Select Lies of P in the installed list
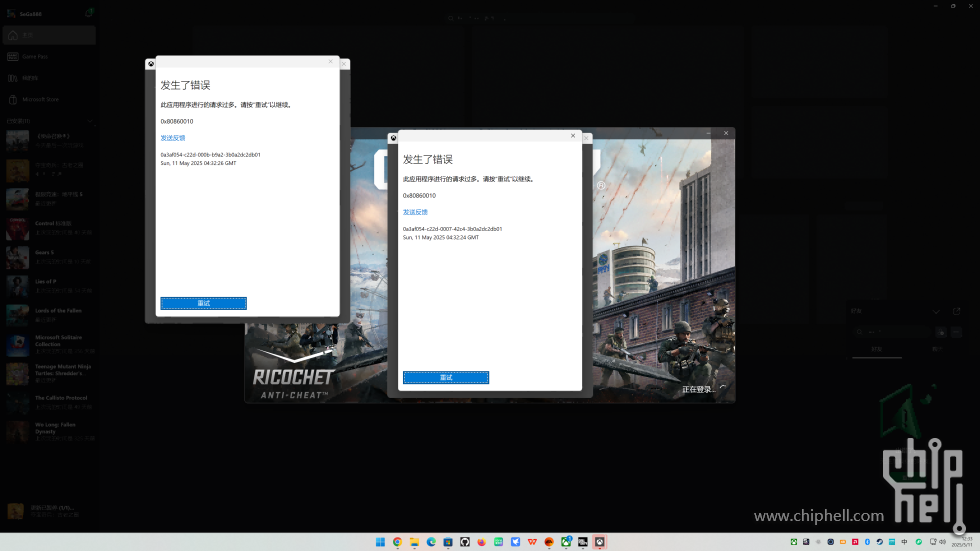This screenshot has width=980, height=551. (x=49, y=286)
